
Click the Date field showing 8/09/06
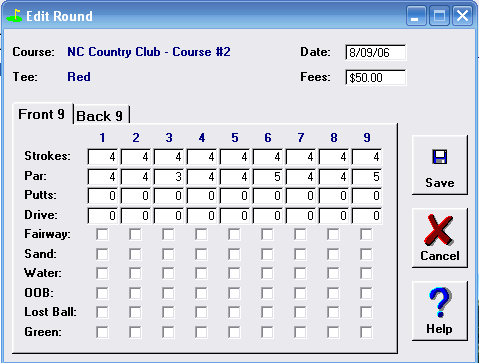(376, 53)
